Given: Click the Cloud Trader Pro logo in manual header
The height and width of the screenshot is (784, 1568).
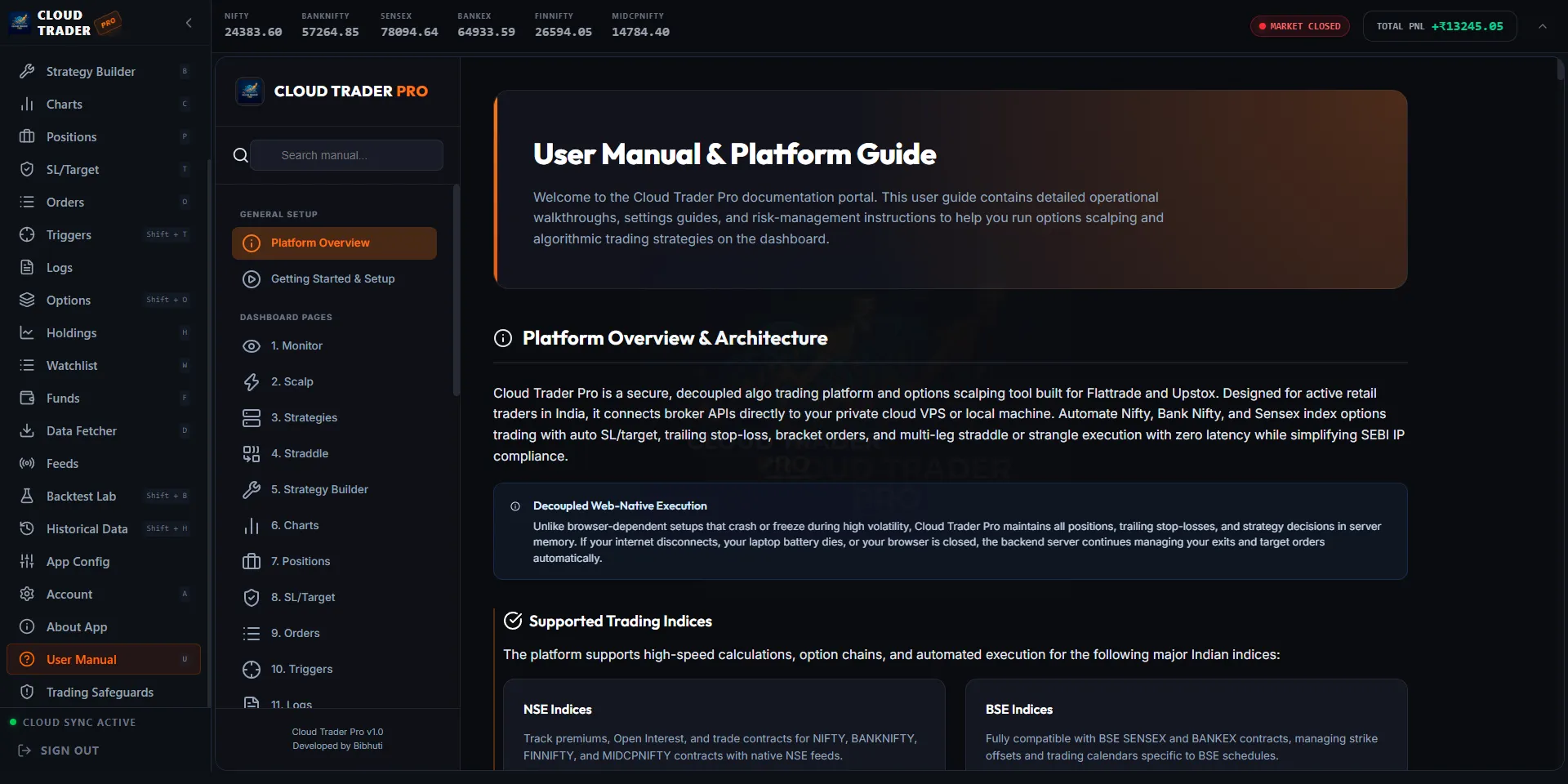Looking at the screenshot, I should tap(250, 91).
